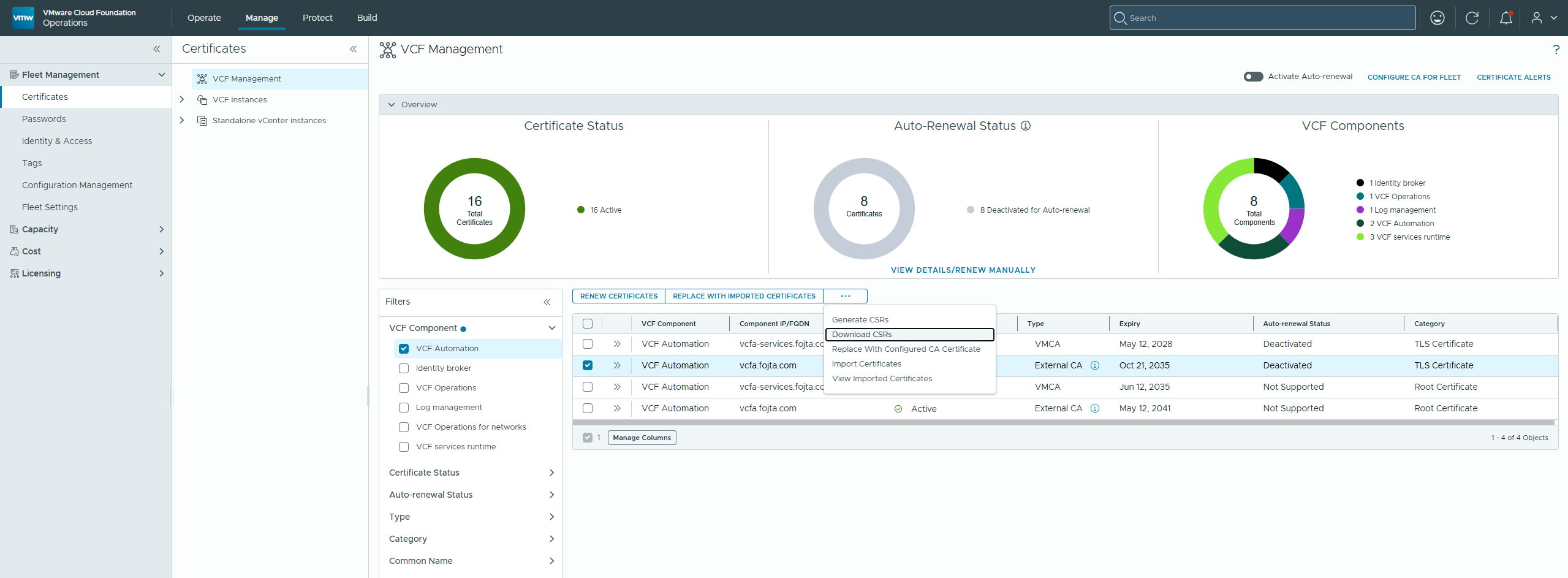Click the Cost section icon
Viewport: 1568px width, 578px height.
point(14,251)
